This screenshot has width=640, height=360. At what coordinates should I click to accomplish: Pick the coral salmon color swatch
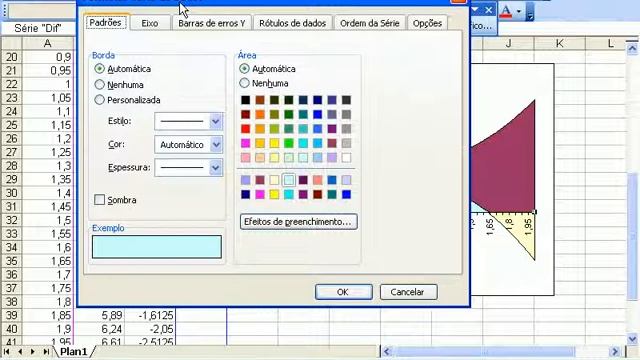point(318,180)
